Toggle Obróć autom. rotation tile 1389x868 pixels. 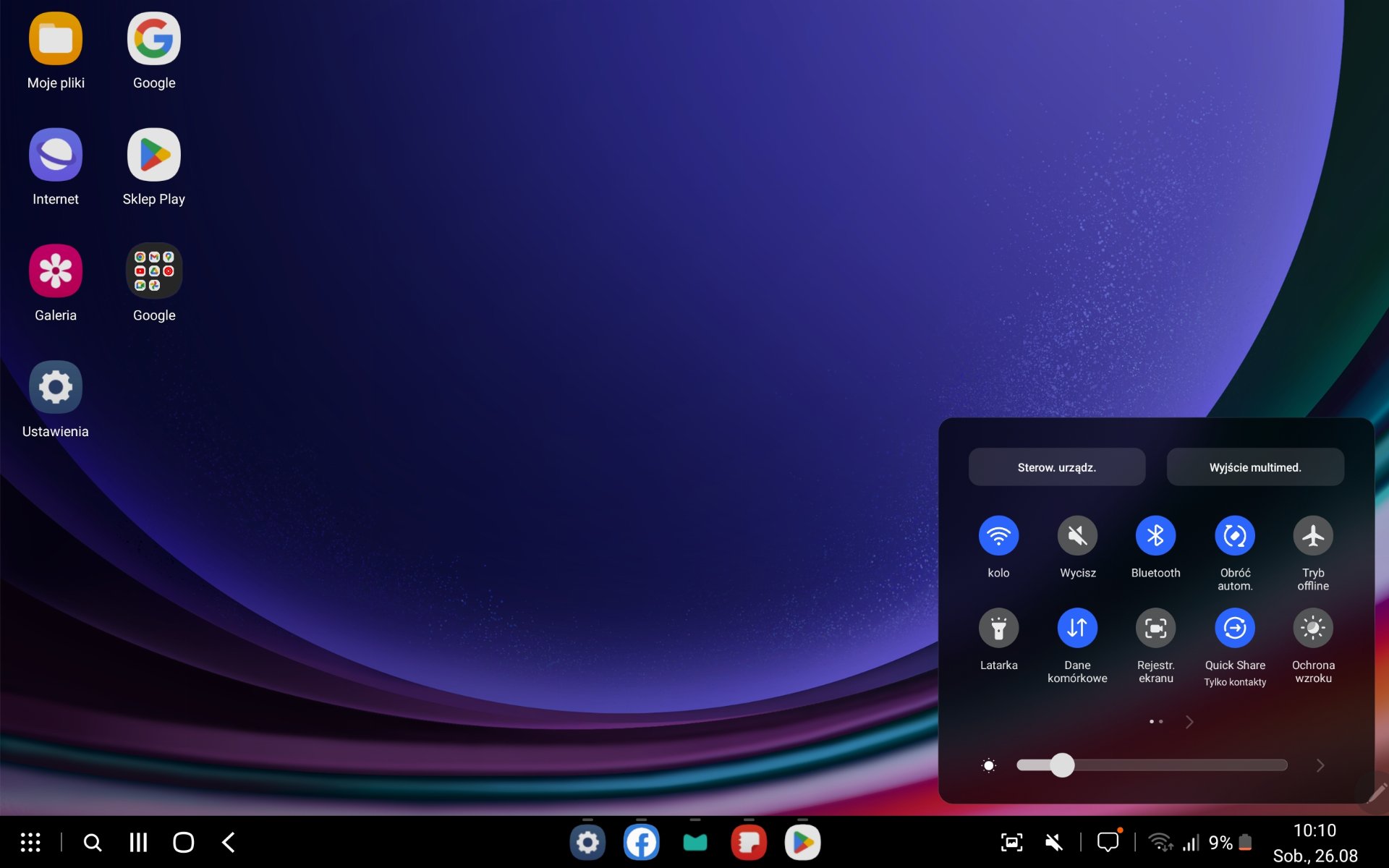click(x=1235, y=536)
